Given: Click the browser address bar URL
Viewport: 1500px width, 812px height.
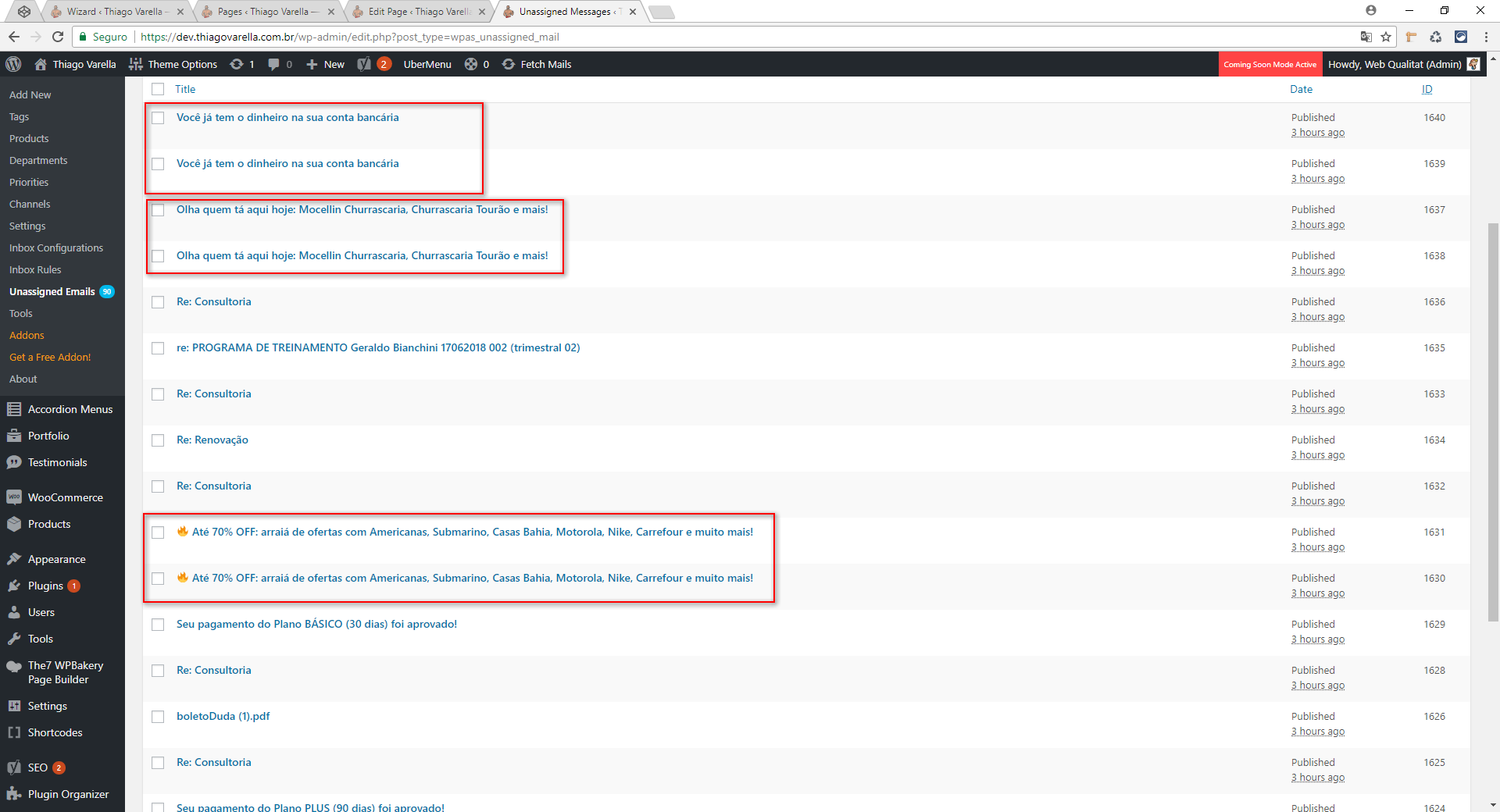Looking at the screenshot, I should point(350,37).
